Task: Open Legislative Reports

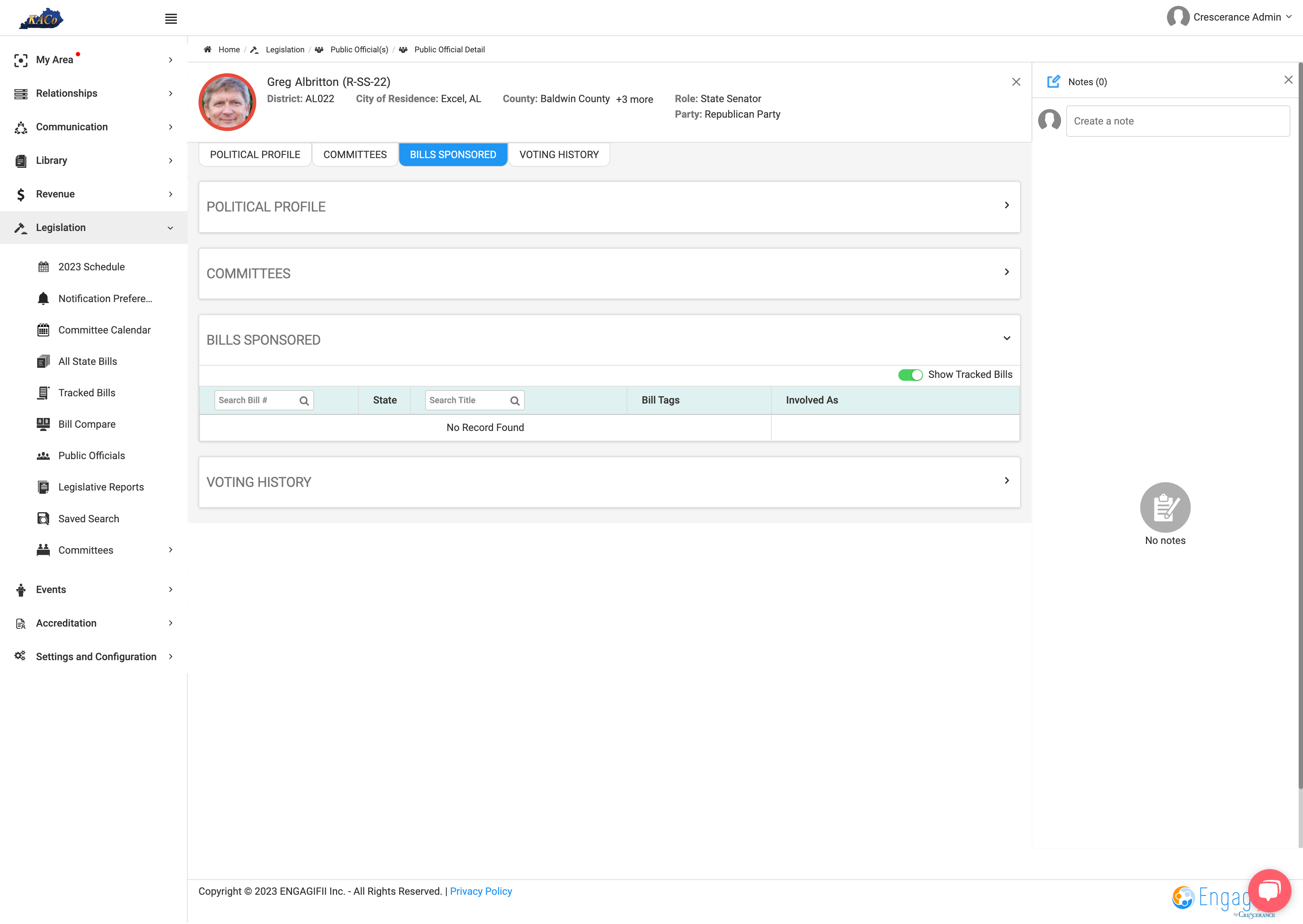Action: tap(101, 487)
